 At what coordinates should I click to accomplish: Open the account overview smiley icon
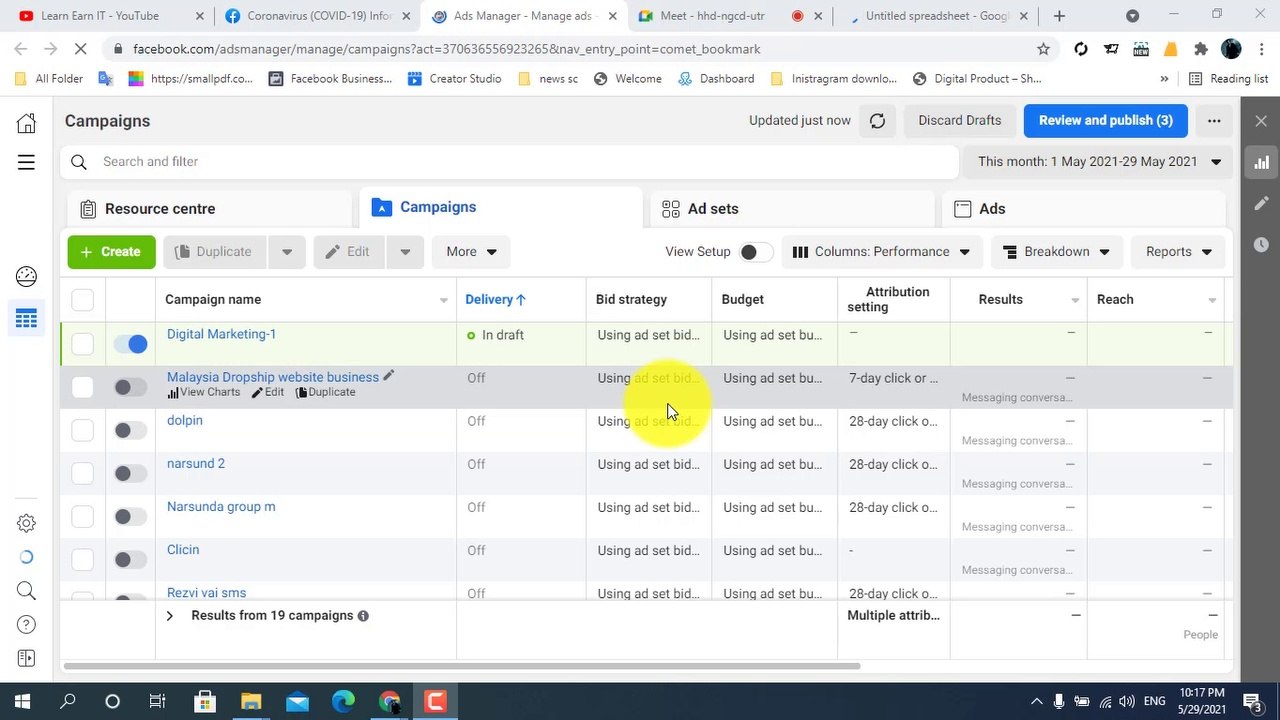26,277
